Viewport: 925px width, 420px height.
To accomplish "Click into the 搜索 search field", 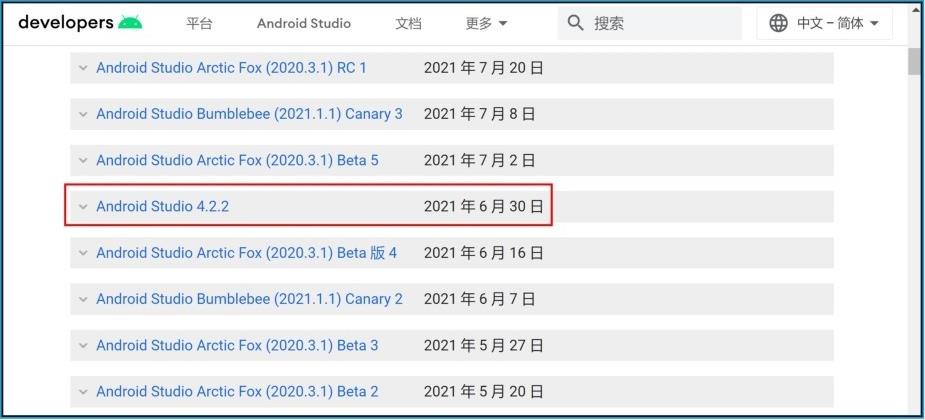I will coord(650,24).
